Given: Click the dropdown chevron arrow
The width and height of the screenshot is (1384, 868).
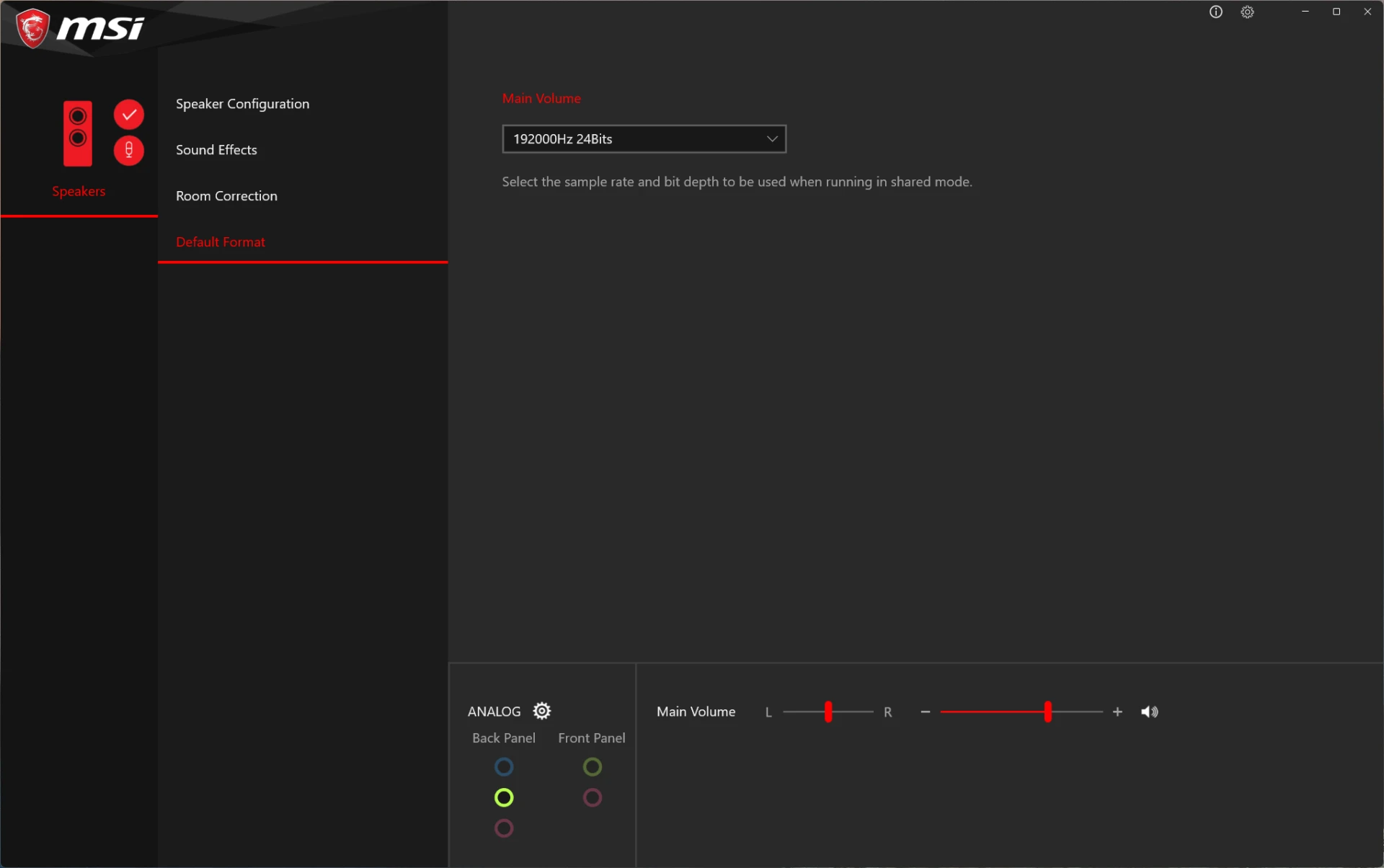Looking at the screenshot, I should tap(772, 139).
